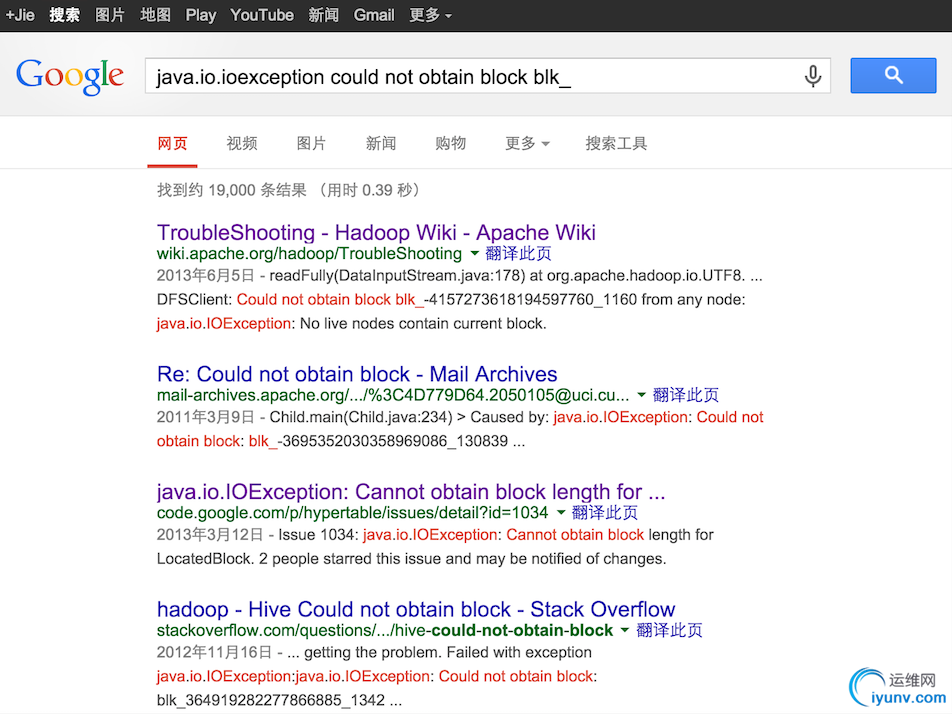Click the 2013年3月12日 result date

pos(210,535)
